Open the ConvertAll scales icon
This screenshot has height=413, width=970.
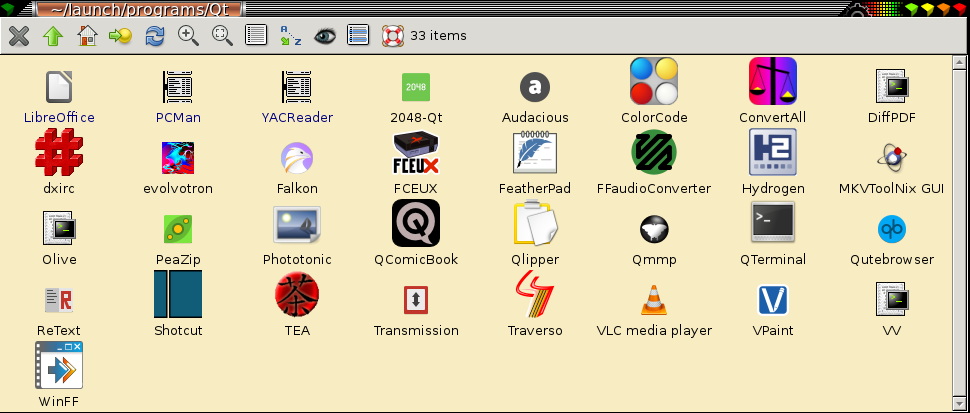773,81
